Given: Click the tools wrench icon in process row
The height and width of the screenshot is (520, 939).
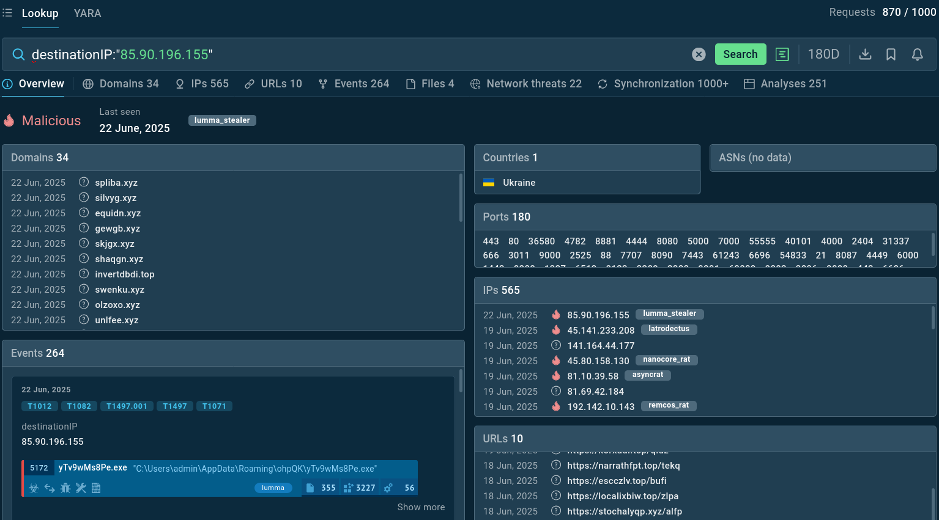Looking at the screenshot, I should tap(80, 488).
